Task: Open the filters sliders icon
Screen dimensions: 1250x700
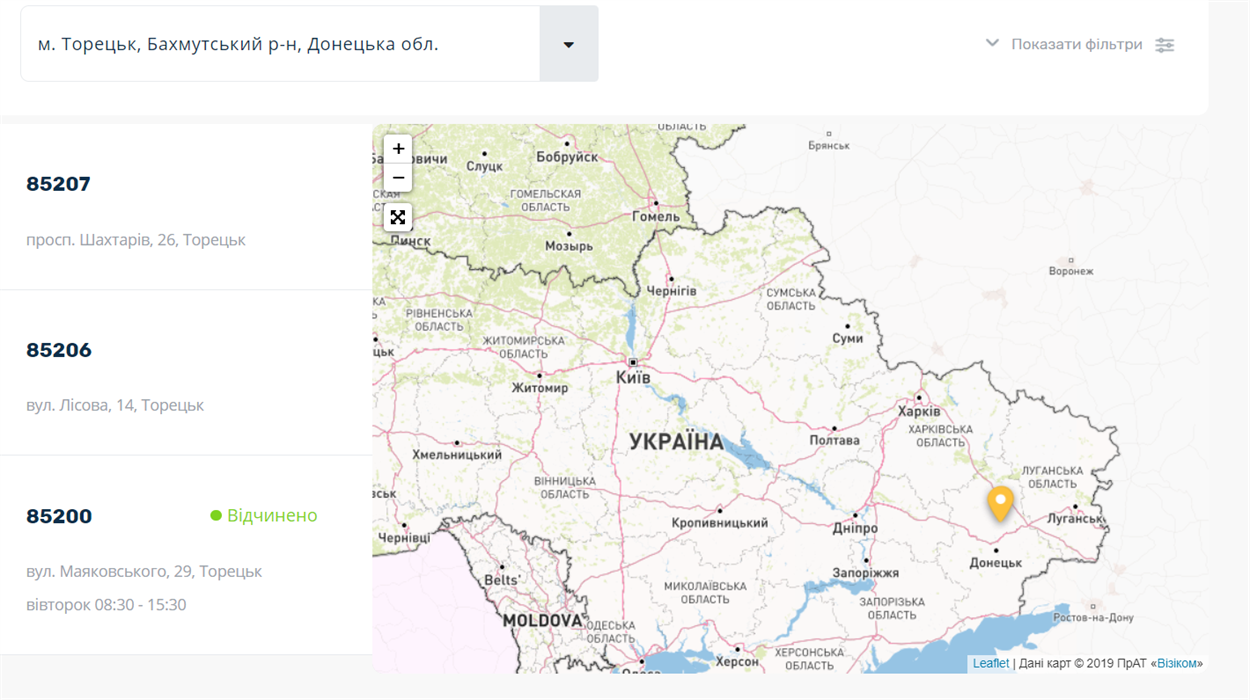Action: [1165, 44]
